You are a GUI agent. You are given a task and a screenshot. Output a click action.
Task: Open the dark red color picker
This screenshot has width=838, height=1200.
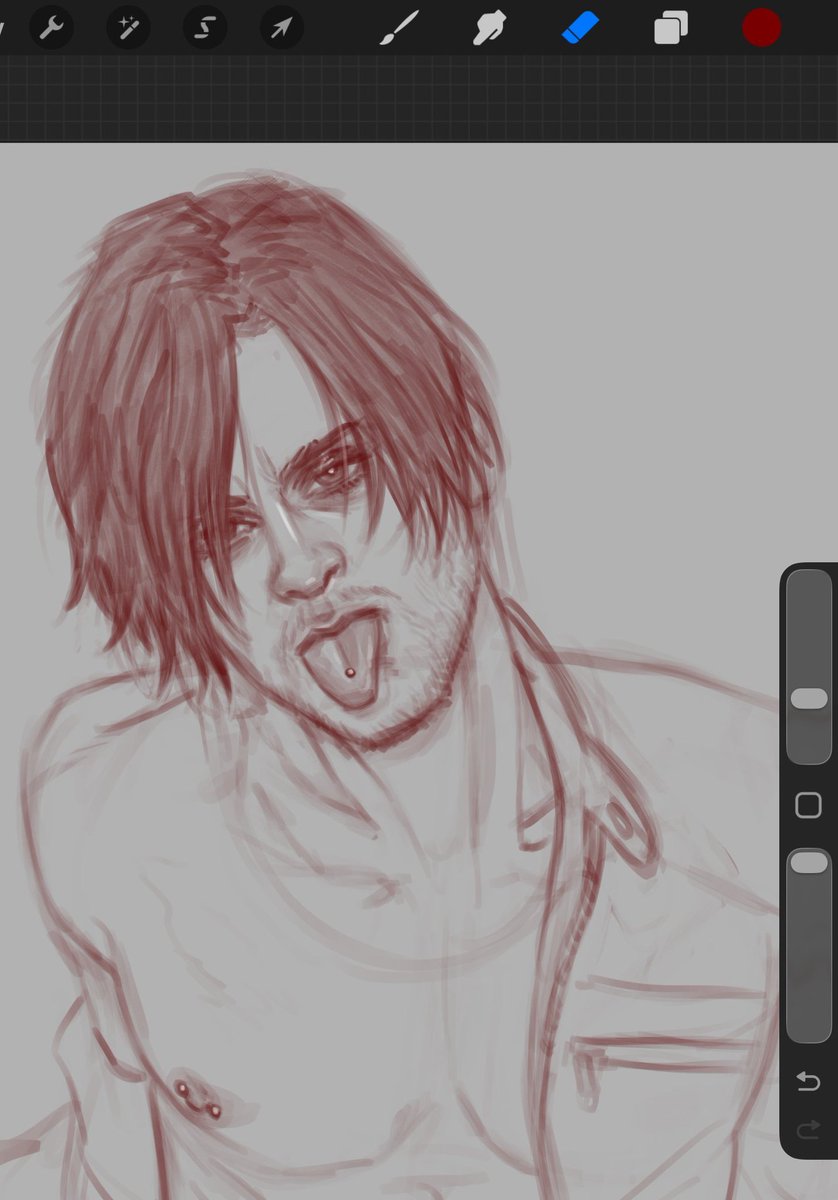coord(761,28)
